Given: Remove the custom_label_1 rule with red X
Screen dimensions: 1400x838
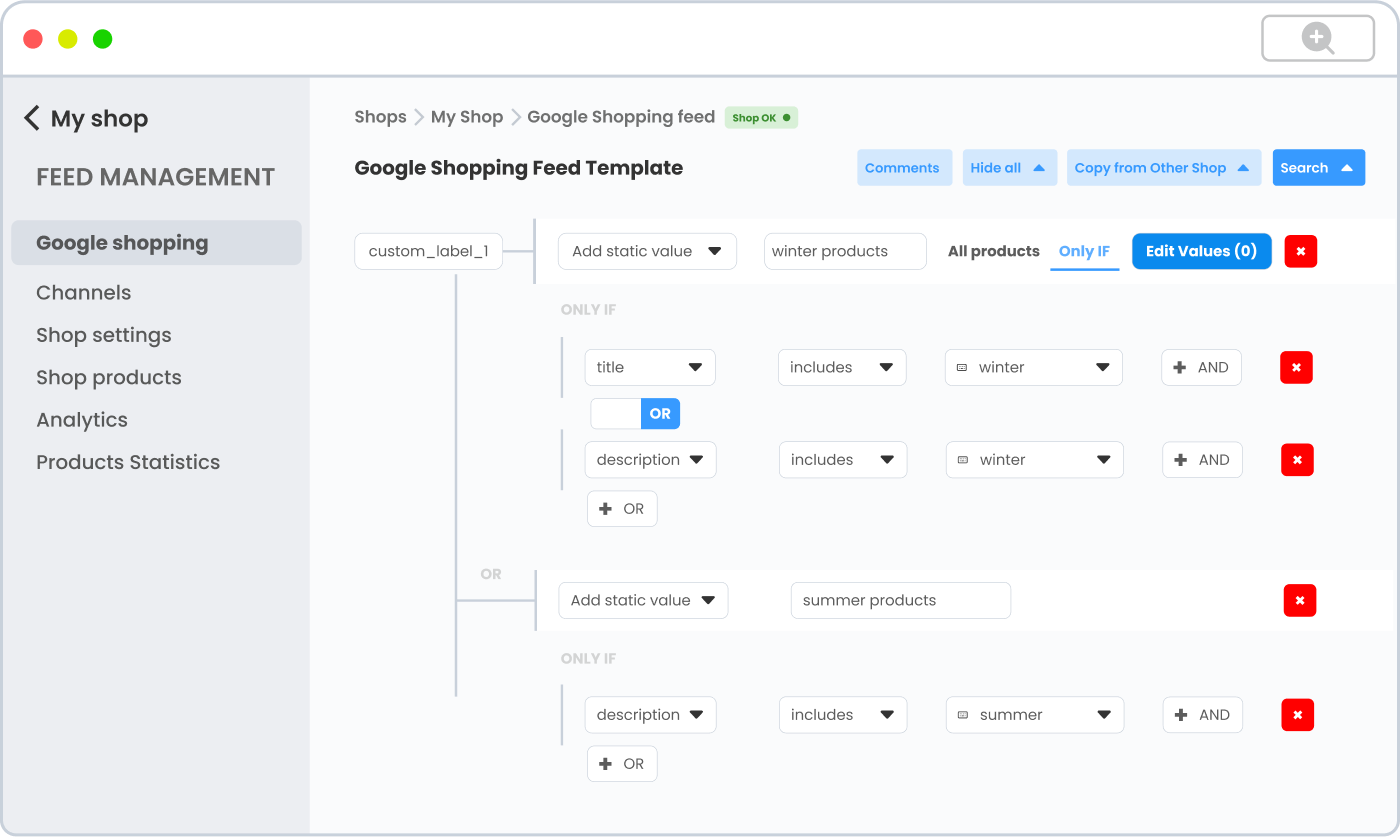Looking at the screenshot, I should pyautogui.click(x=1300, y=251).
